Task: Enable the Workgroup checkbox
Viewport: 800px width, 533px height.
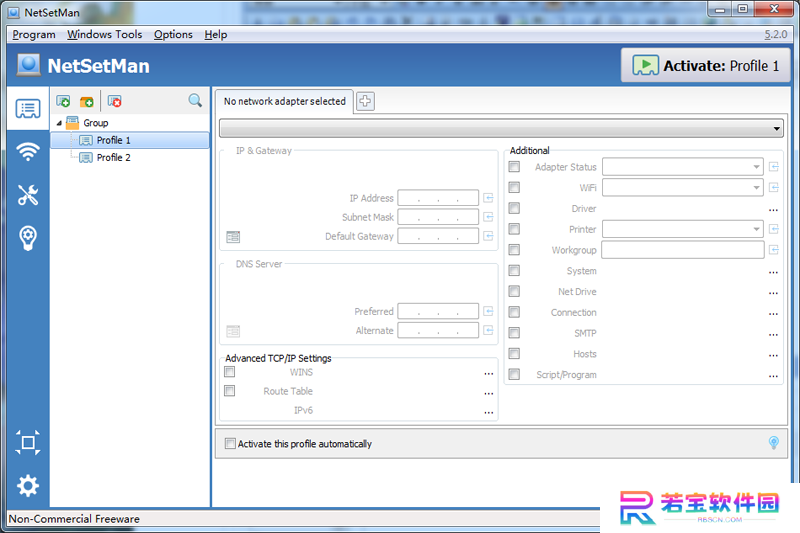Action: pos(514,249)
